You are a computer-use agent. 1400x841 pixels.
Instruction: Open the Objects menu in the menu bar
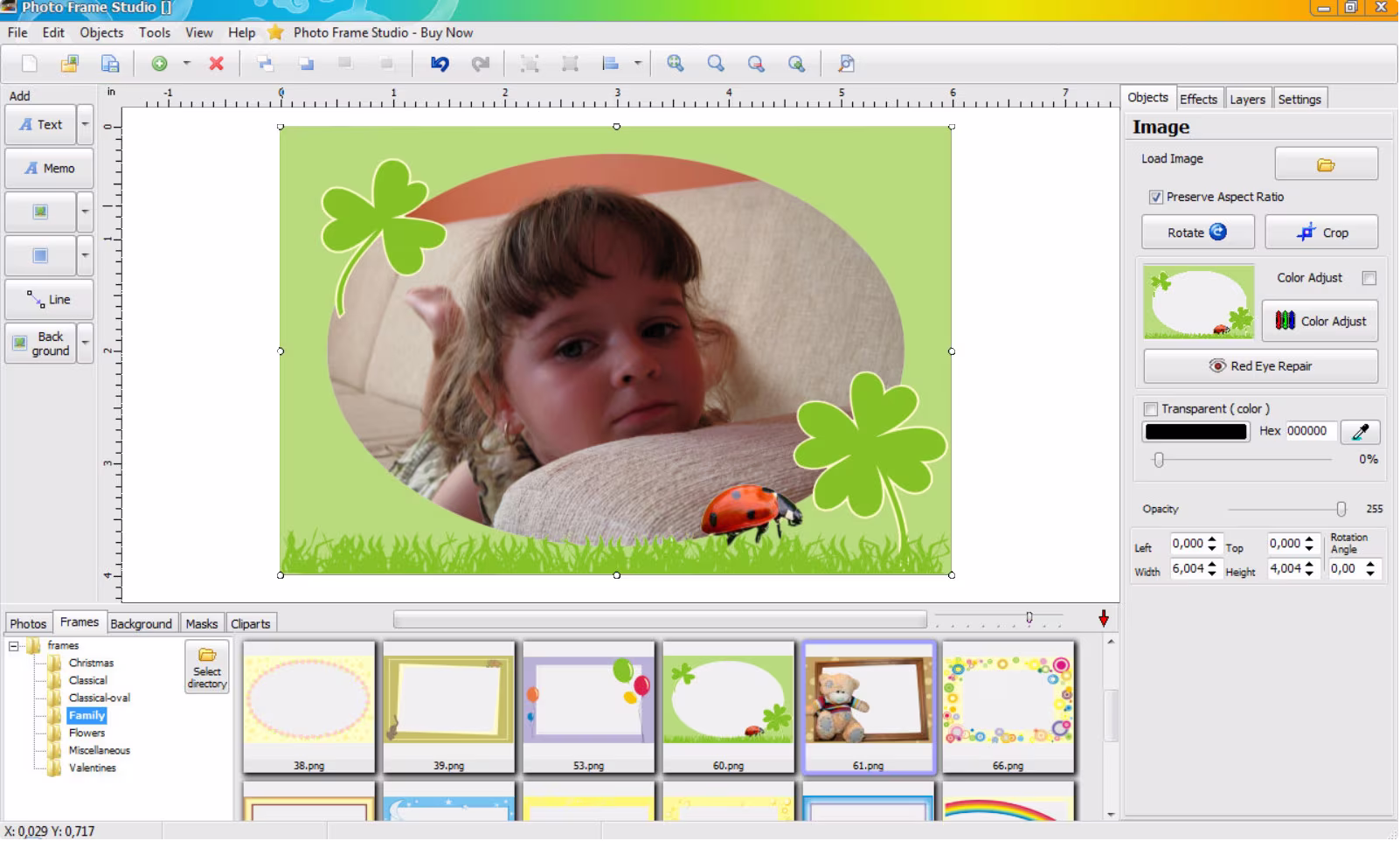point(101,32)
